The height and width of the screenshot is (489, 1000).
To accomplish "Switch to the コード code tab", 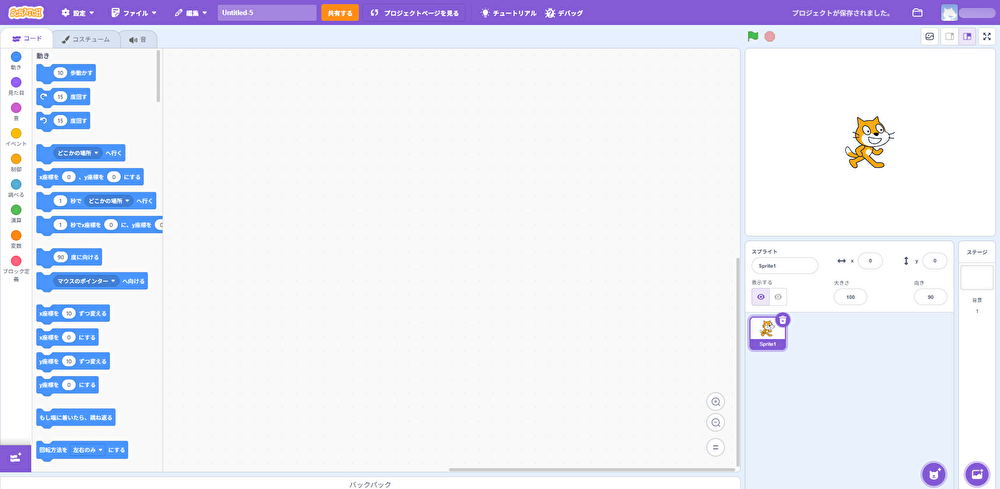I will tap(27, 39).
